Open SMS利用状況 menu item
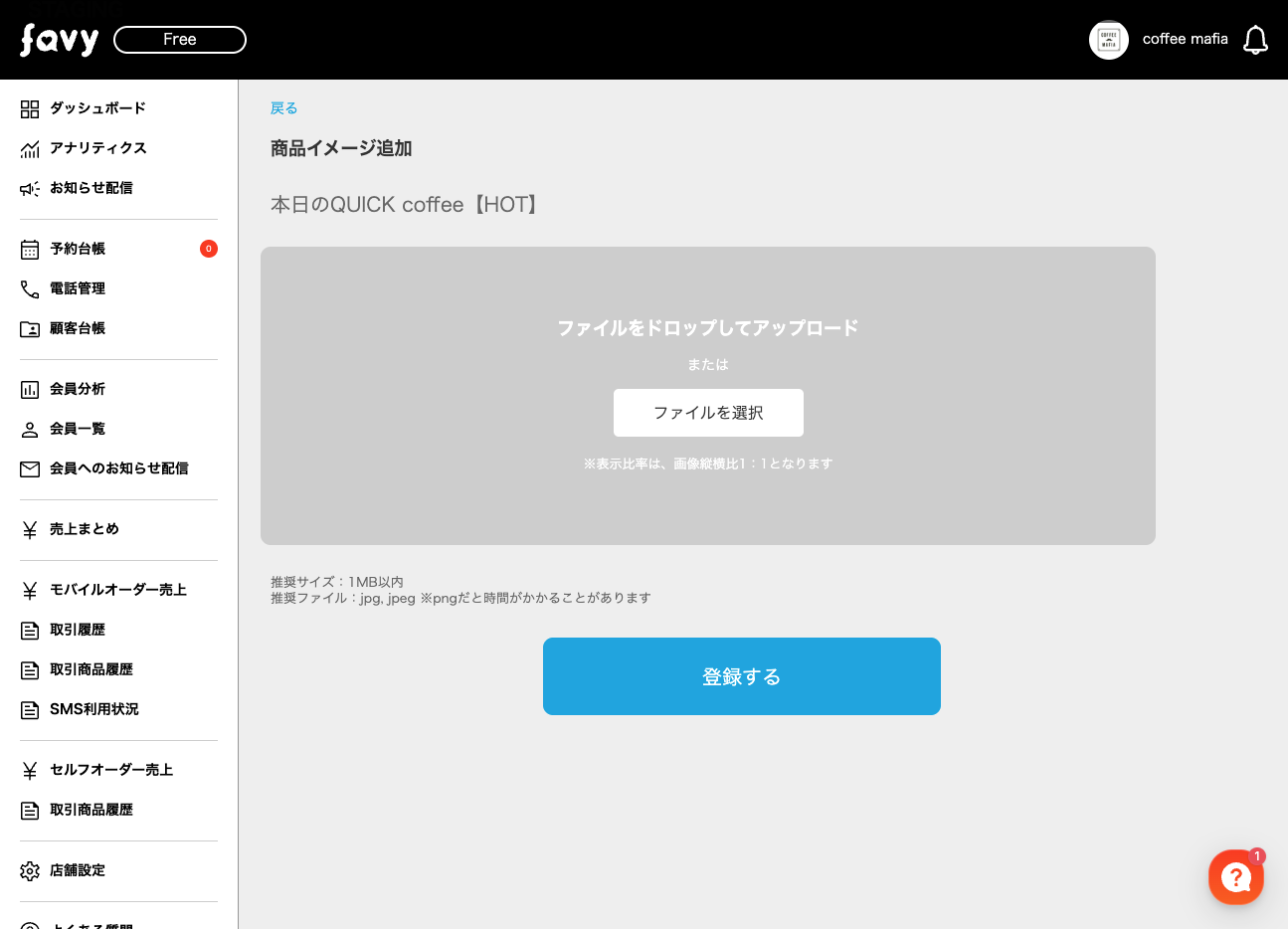 94,709
